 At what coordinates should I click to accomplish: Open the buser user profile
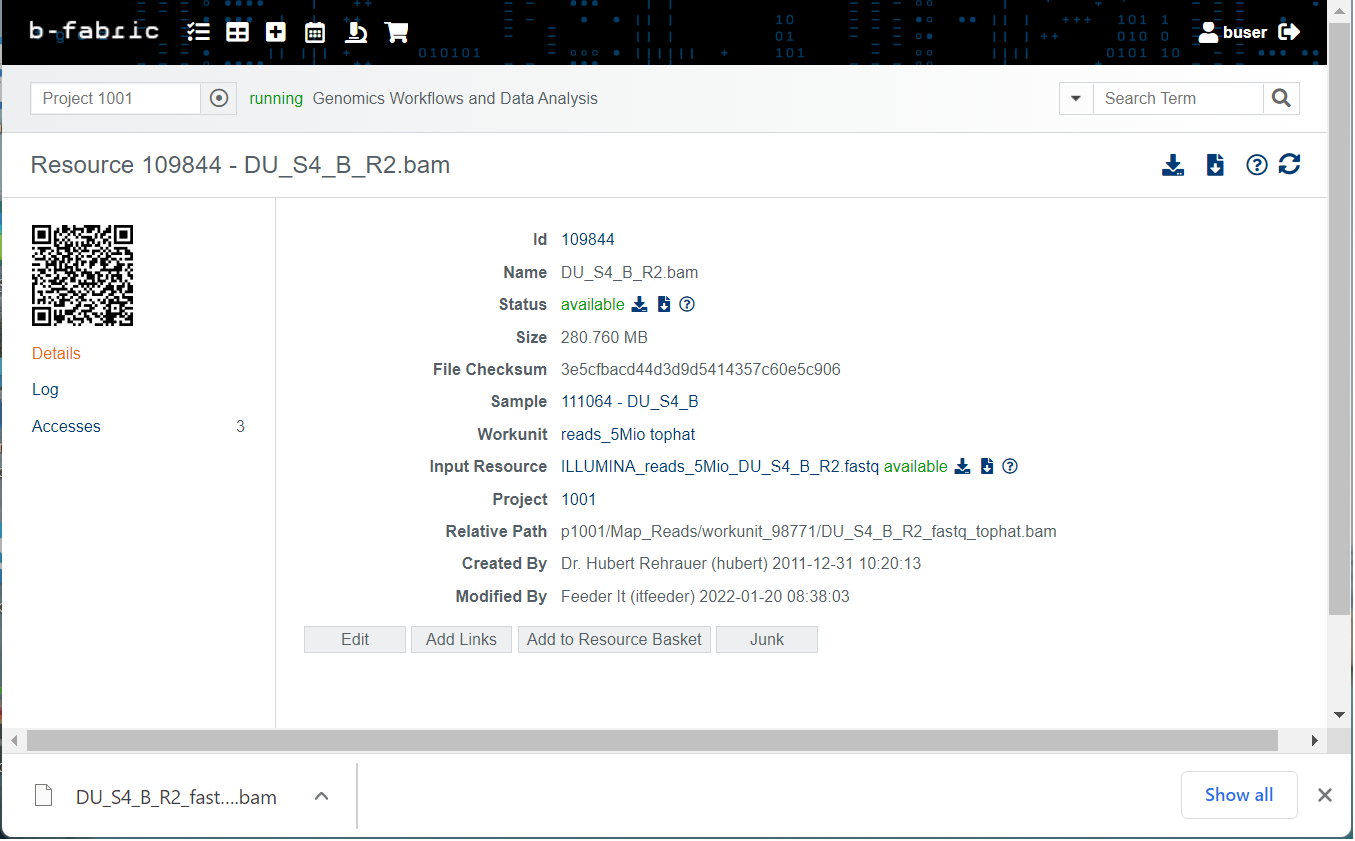point(1233,32)
